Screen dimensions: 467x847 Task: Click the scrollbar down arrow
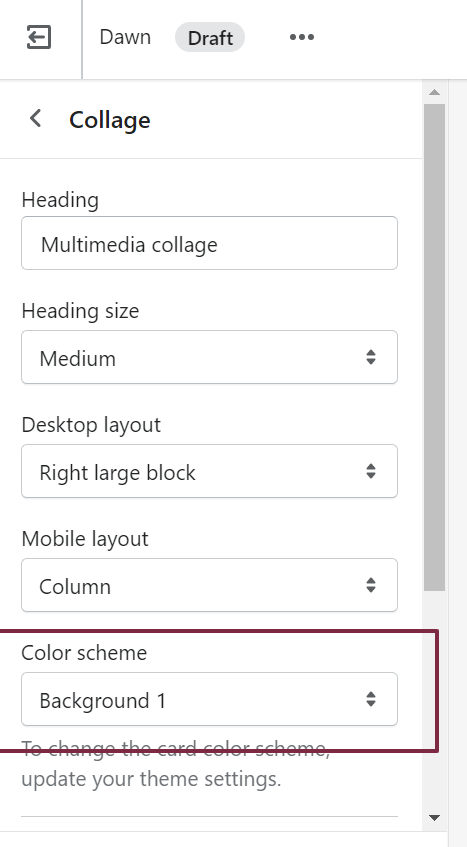[x=435, y=818]
